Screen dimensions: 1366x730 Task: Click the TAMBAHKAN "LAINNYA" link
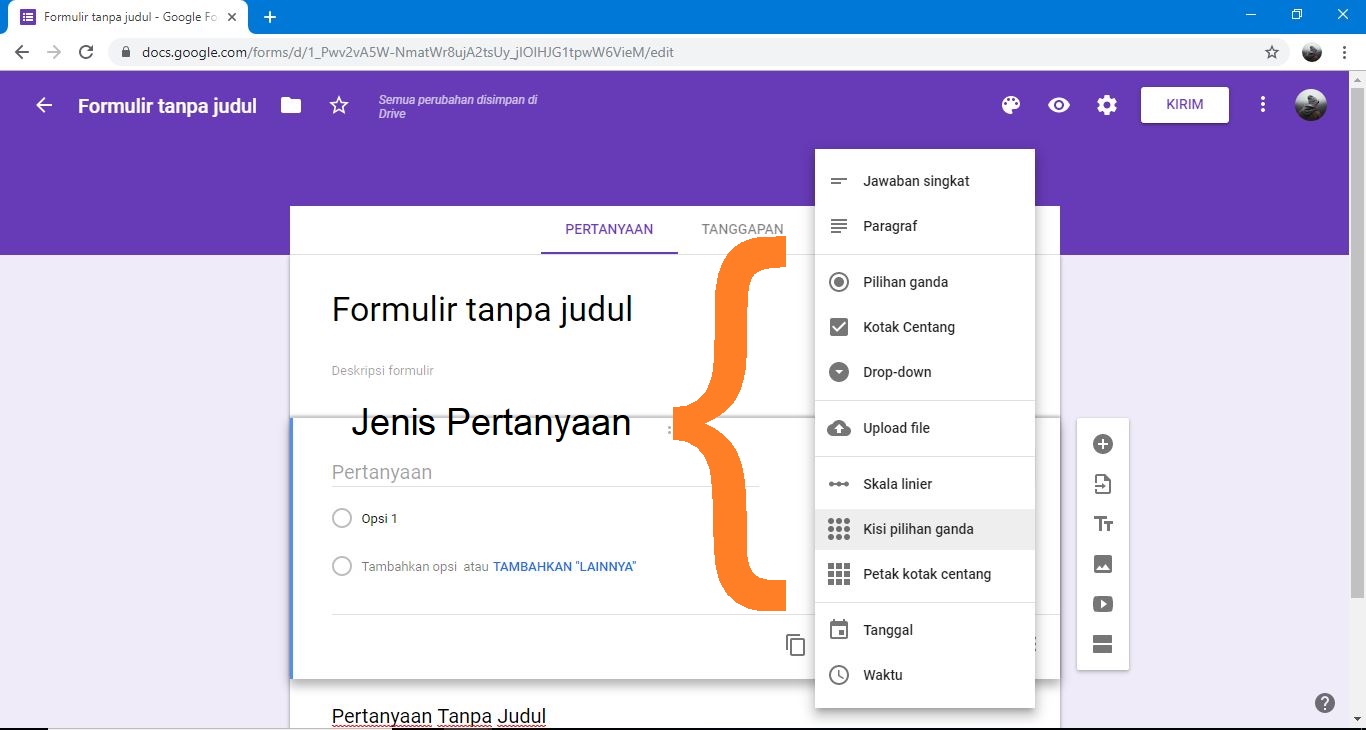[565, 565]
